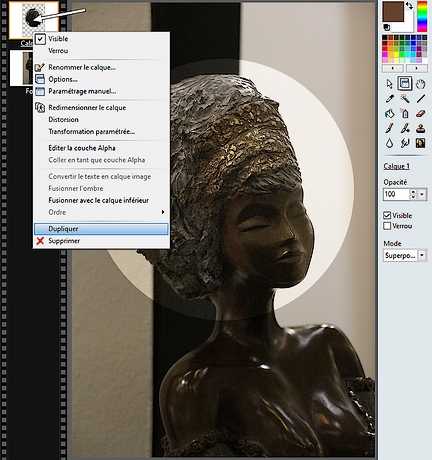Select the Spray can tool
This screenshot has height=460, width=432.
405,113
